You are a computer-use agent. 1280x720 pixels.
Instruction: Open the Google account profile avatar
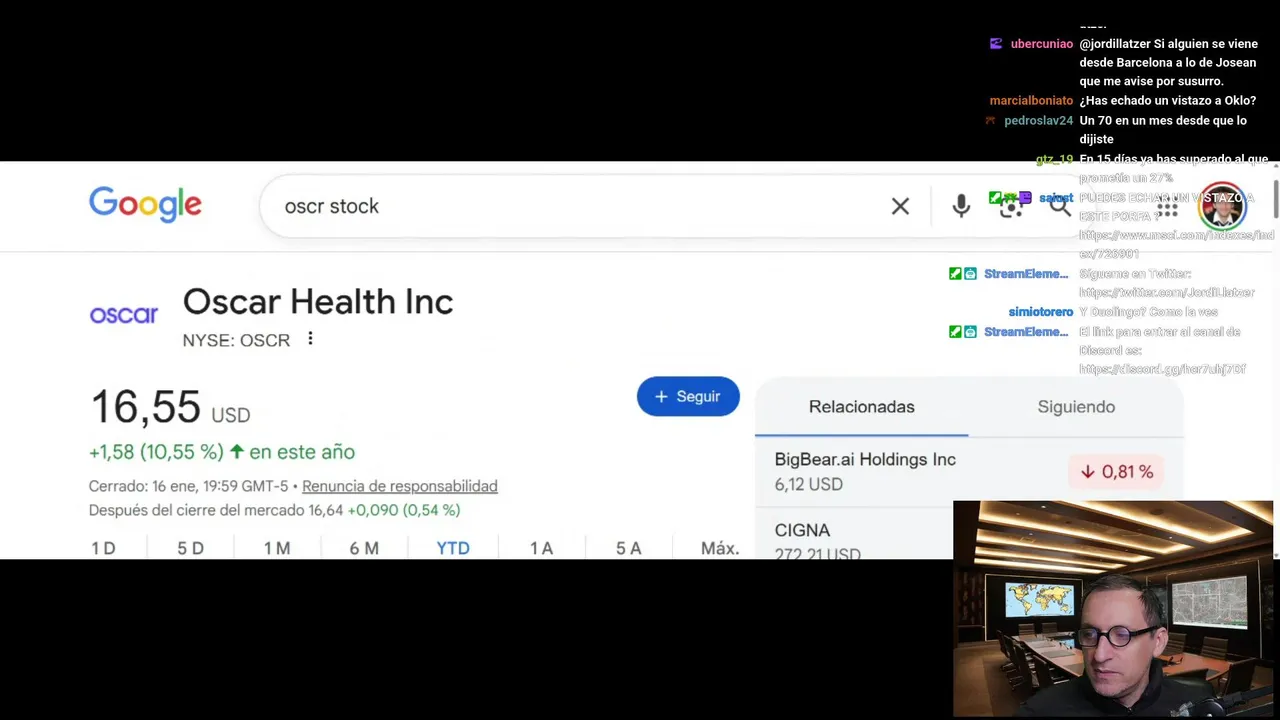[1222, 206]
